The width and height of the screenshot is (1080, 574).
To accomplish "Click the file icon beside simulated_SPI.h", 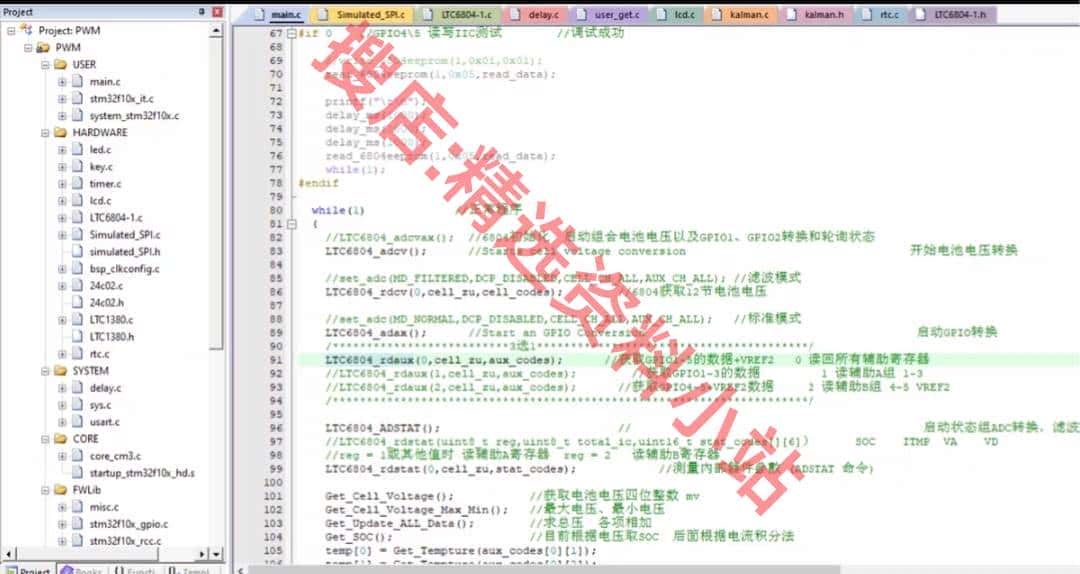I will pos(78,252).
